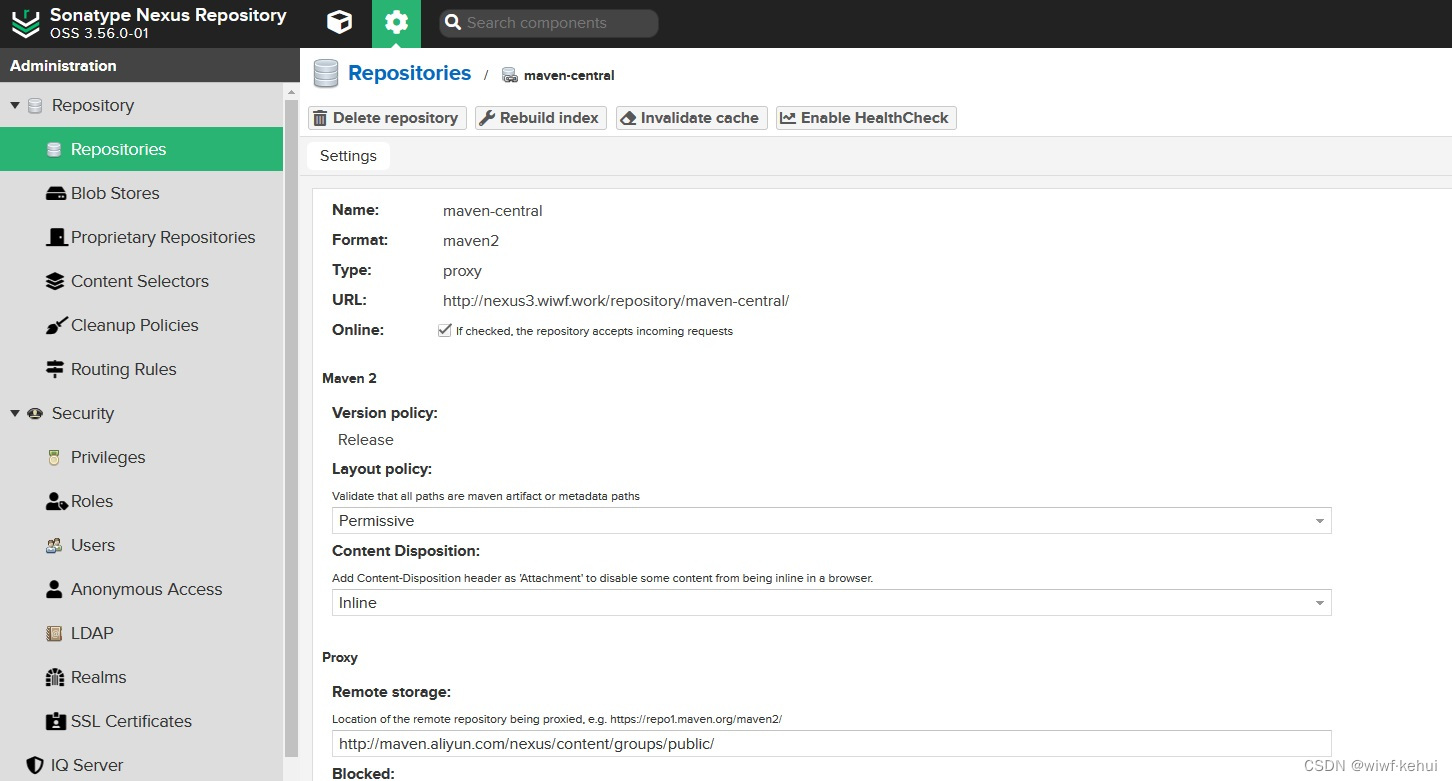Click the IQ Server shield icon
Screen dimensions: 1452x781
35,765
